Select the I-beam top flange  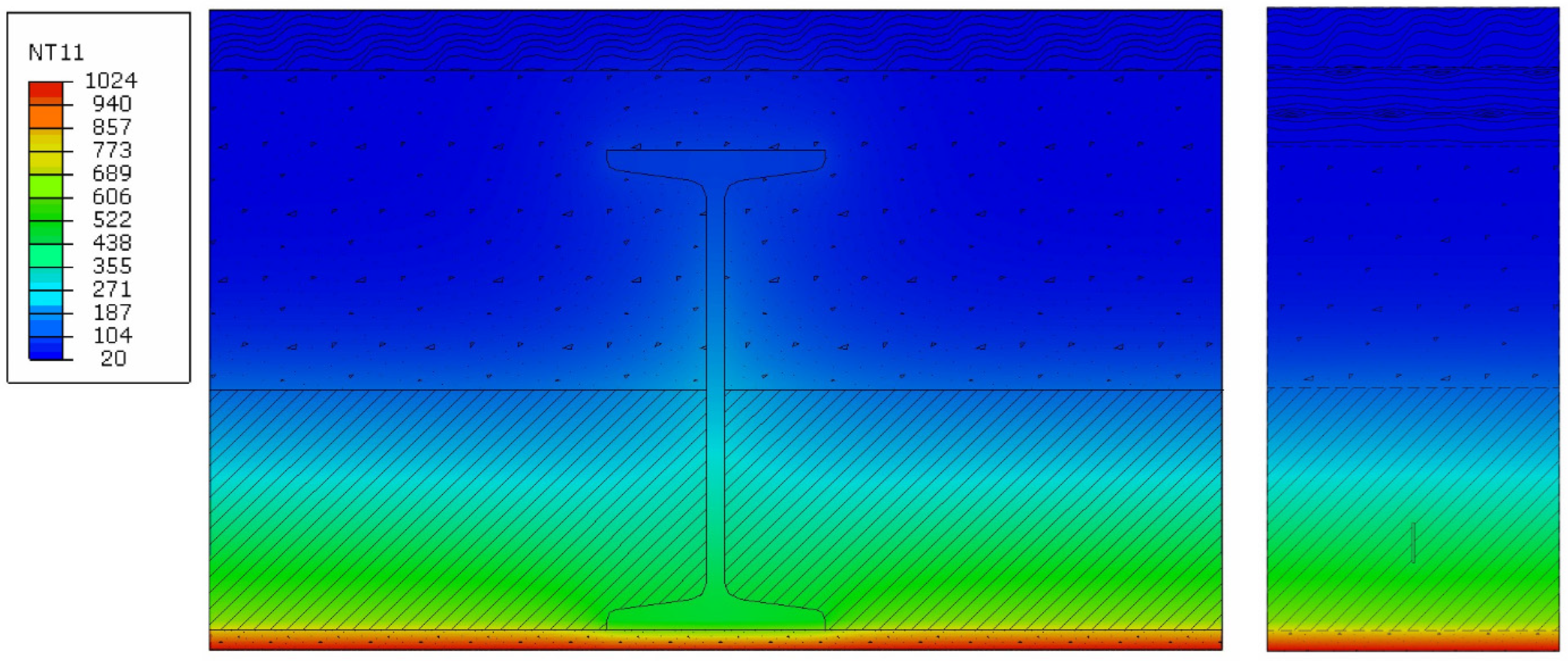(716, 162)
